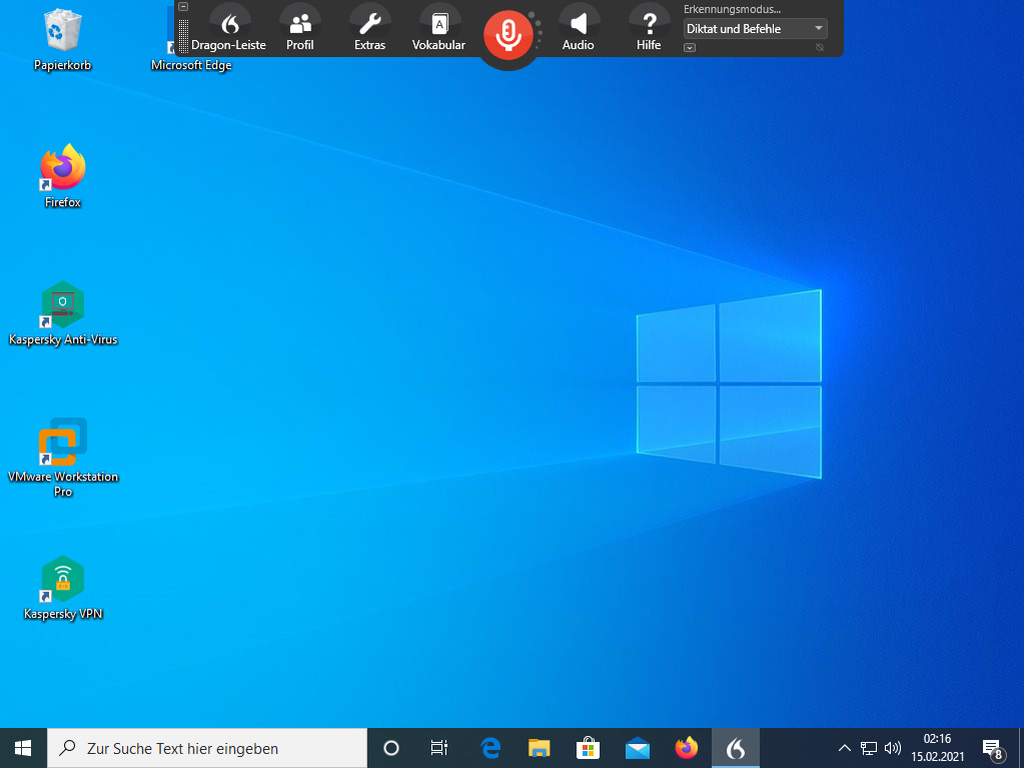Open the Dragon app from the taskbar
Viewport: 1024px width, 768px height.
(735, 748)
